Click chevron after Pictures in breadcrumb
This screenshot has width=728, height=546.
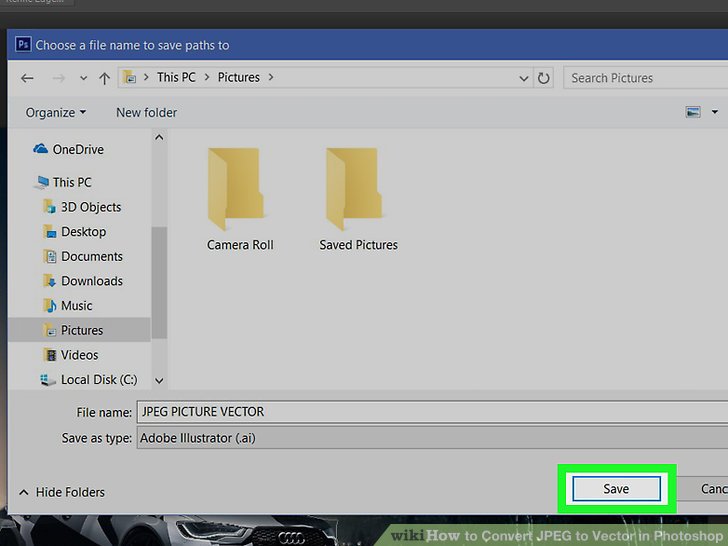[x=271, y=77]
